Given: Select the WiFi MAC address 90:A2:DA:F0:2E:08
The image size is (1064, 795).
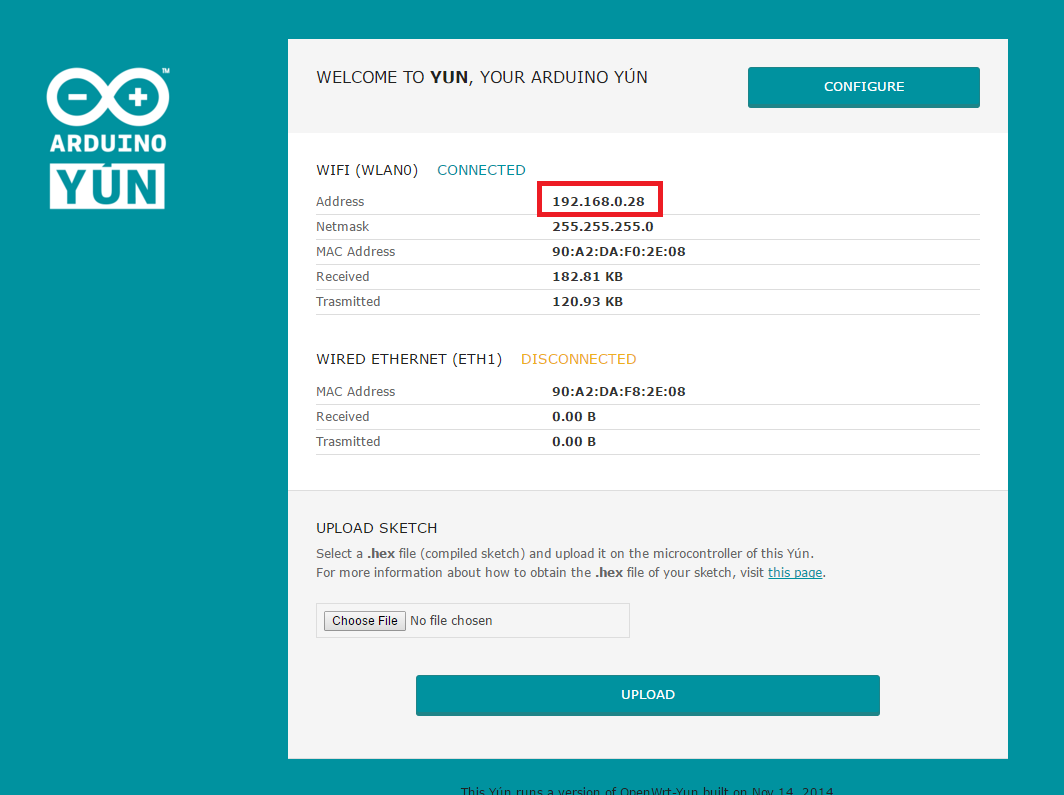Looking at the screenshot, I should pos(619,252).
